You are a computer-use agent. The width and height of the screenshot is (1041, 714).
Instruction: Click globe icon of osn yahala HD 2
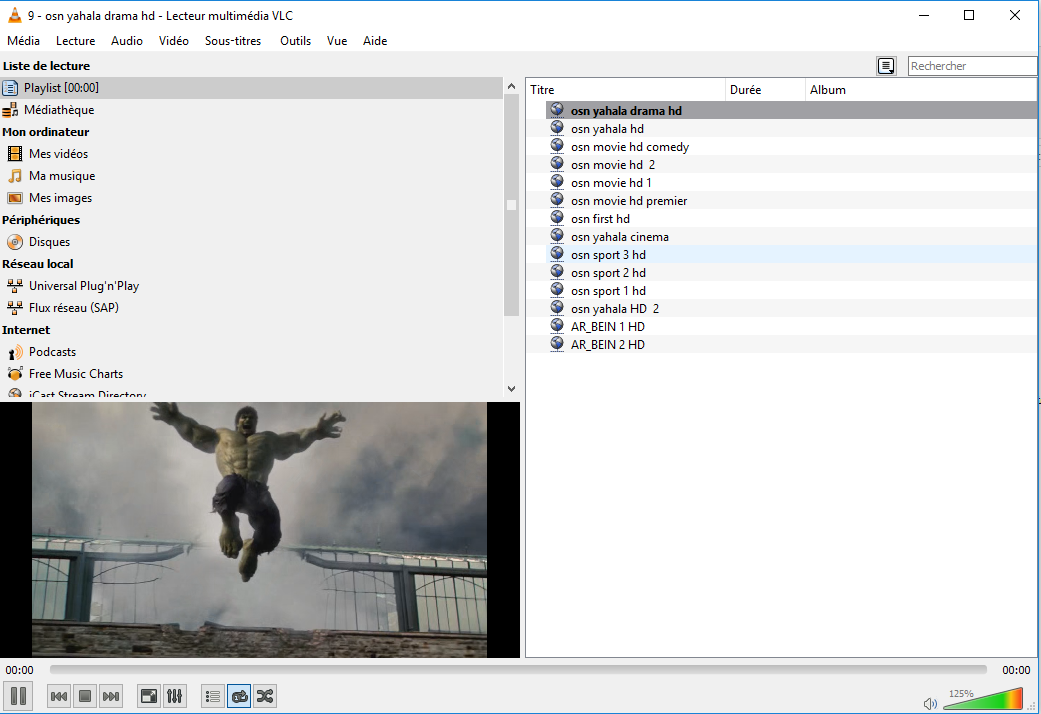click(x=557, y=308)
